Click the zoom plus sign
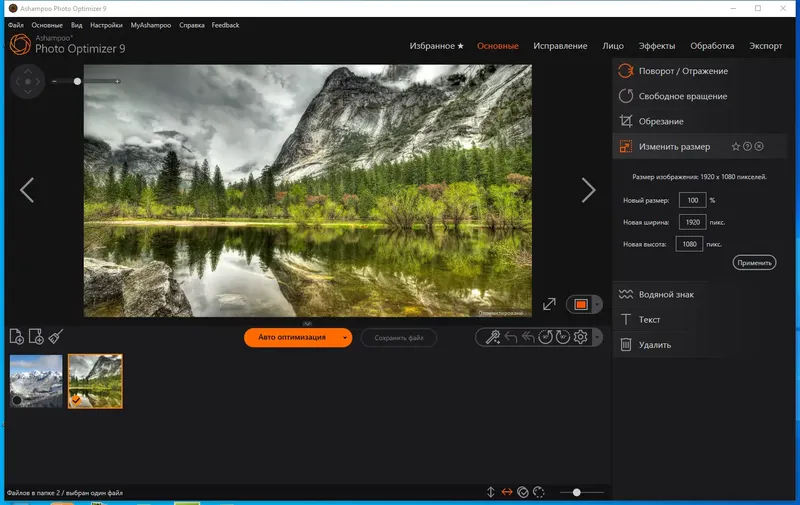Screen dimensions: 800x505 (117, 81)
